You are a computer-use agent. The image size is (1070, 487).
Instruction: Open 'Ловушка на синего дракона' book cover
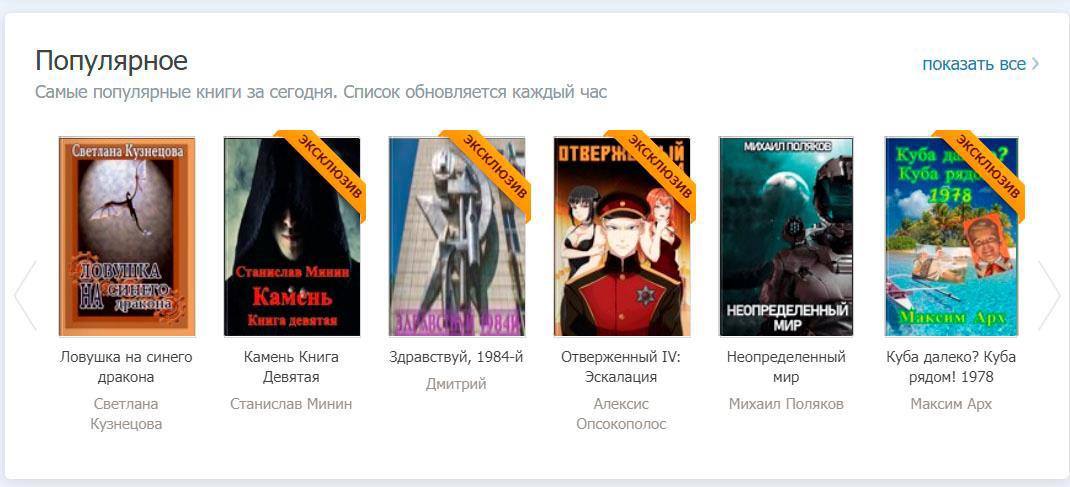[127, 237]
